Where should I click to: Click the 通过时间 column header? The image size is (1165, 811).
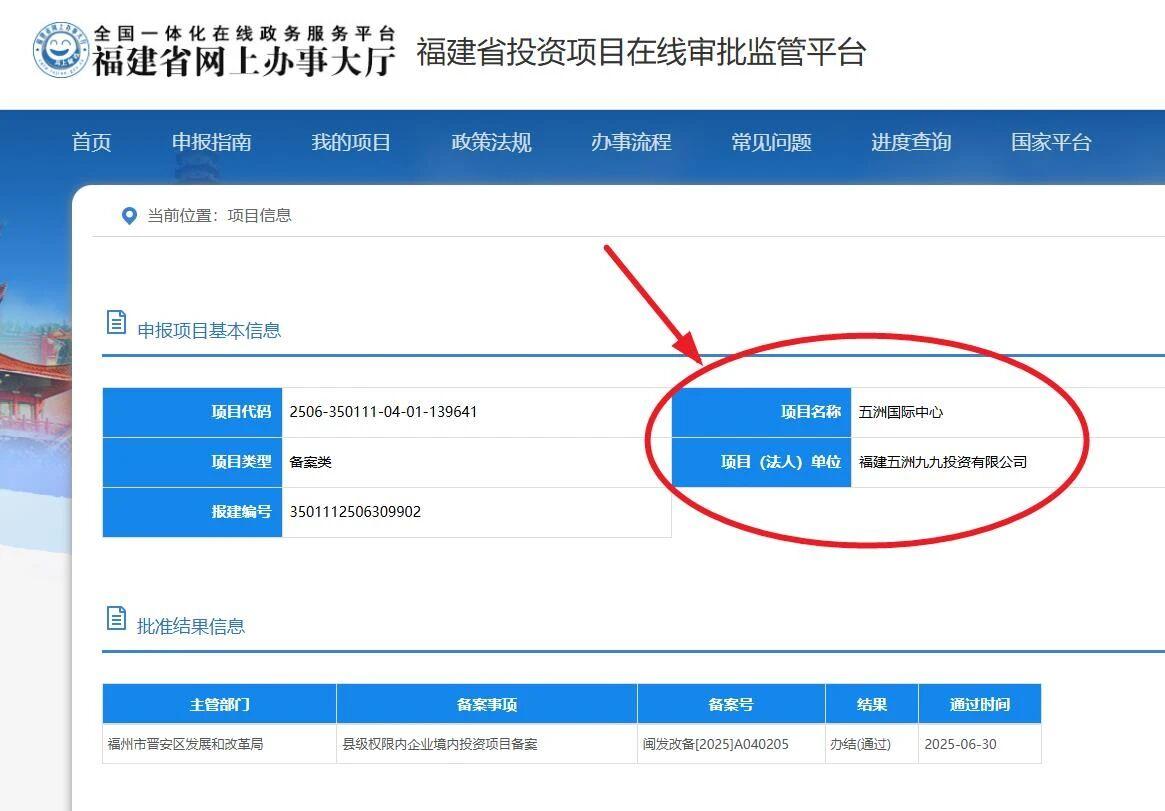pyautogui.click(x=979, y=704)
